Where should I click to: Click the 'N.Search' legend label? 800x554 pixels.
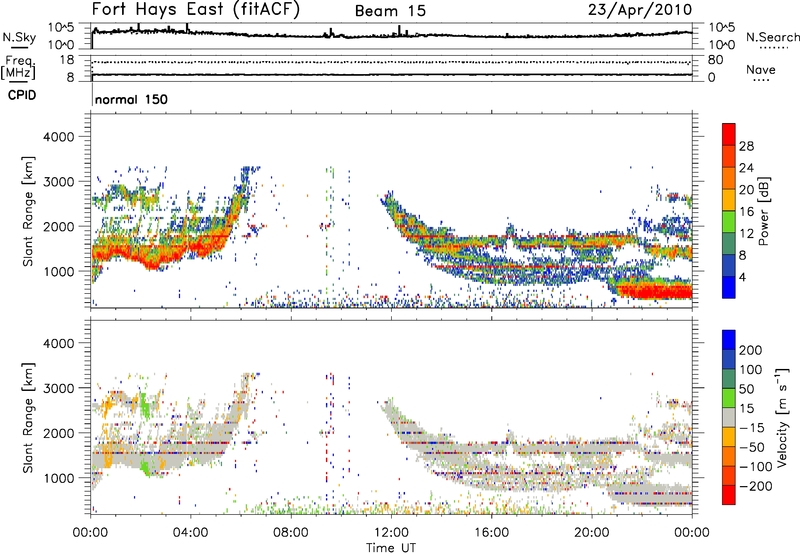pyautogui.click(x=772, y=37)
